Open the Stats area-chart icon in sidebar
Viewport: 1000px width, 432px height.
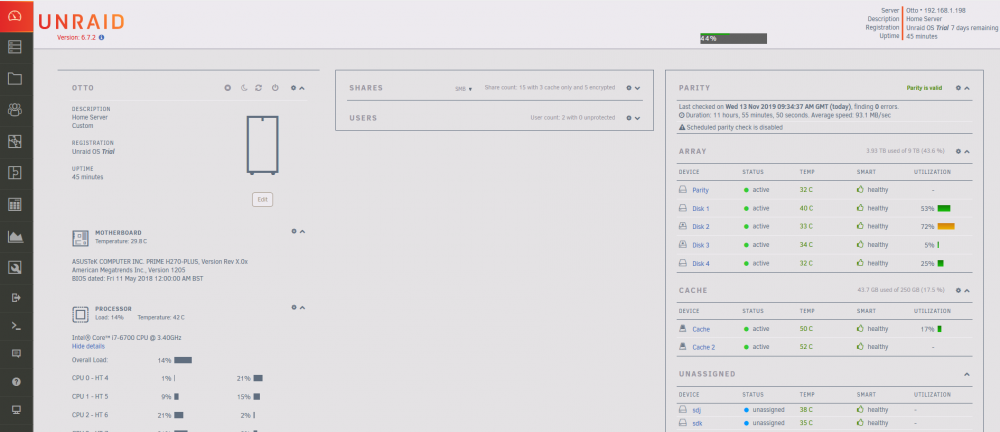click(15, 236)
